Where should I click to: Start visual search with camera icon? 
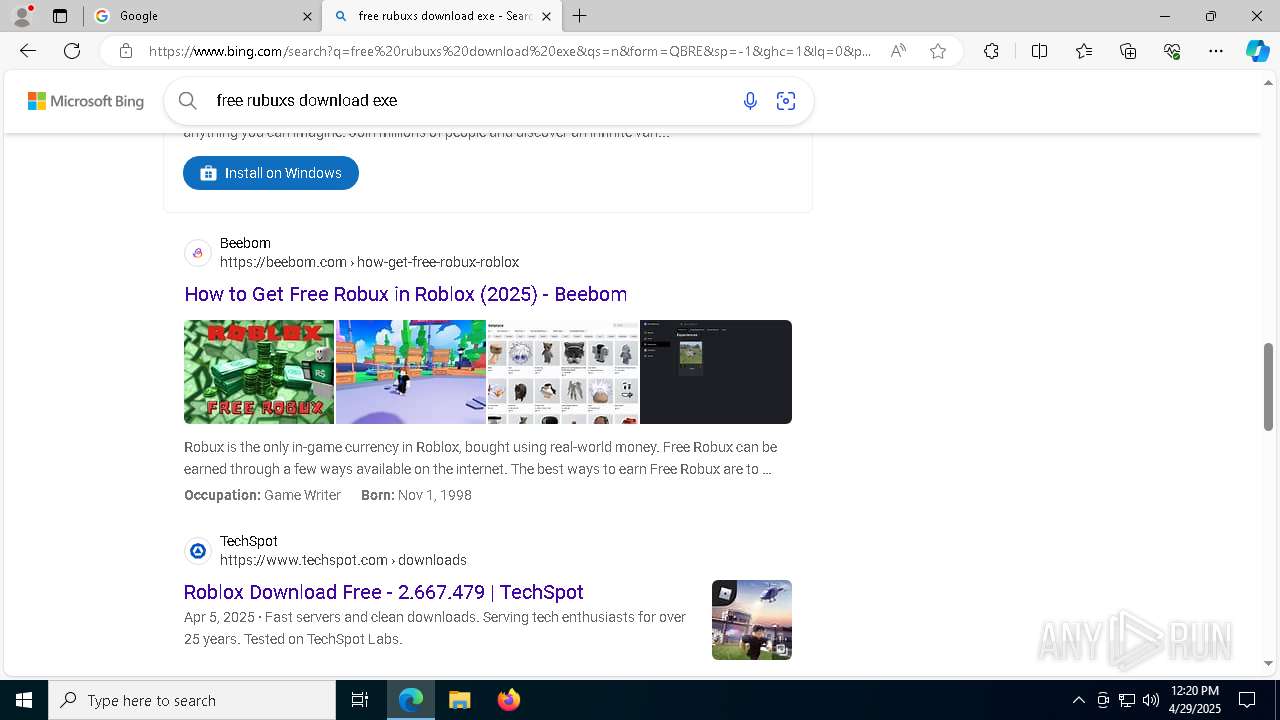click(786, 100)
